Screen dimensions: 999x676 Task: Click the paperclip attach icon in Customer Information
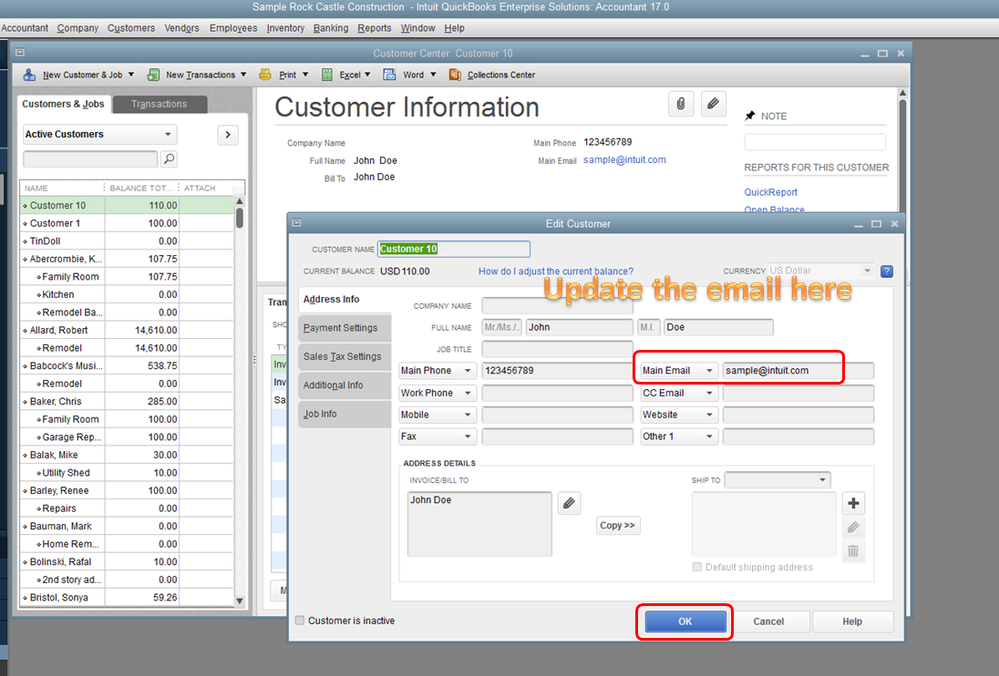680,104
